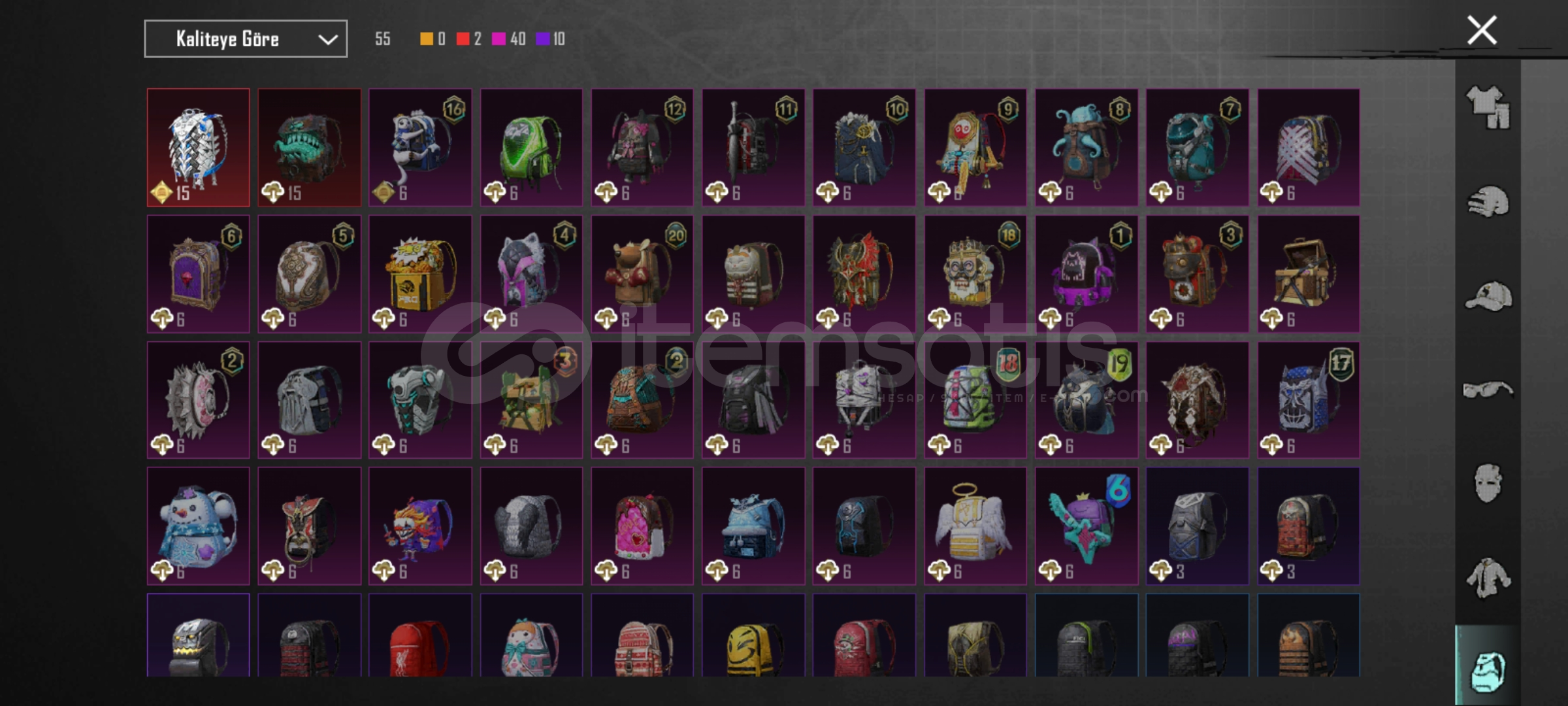This screenshot has height=706, width=1568.
Task: Click the chevron arrow on sort dropdown
Action: click(327, 40)
